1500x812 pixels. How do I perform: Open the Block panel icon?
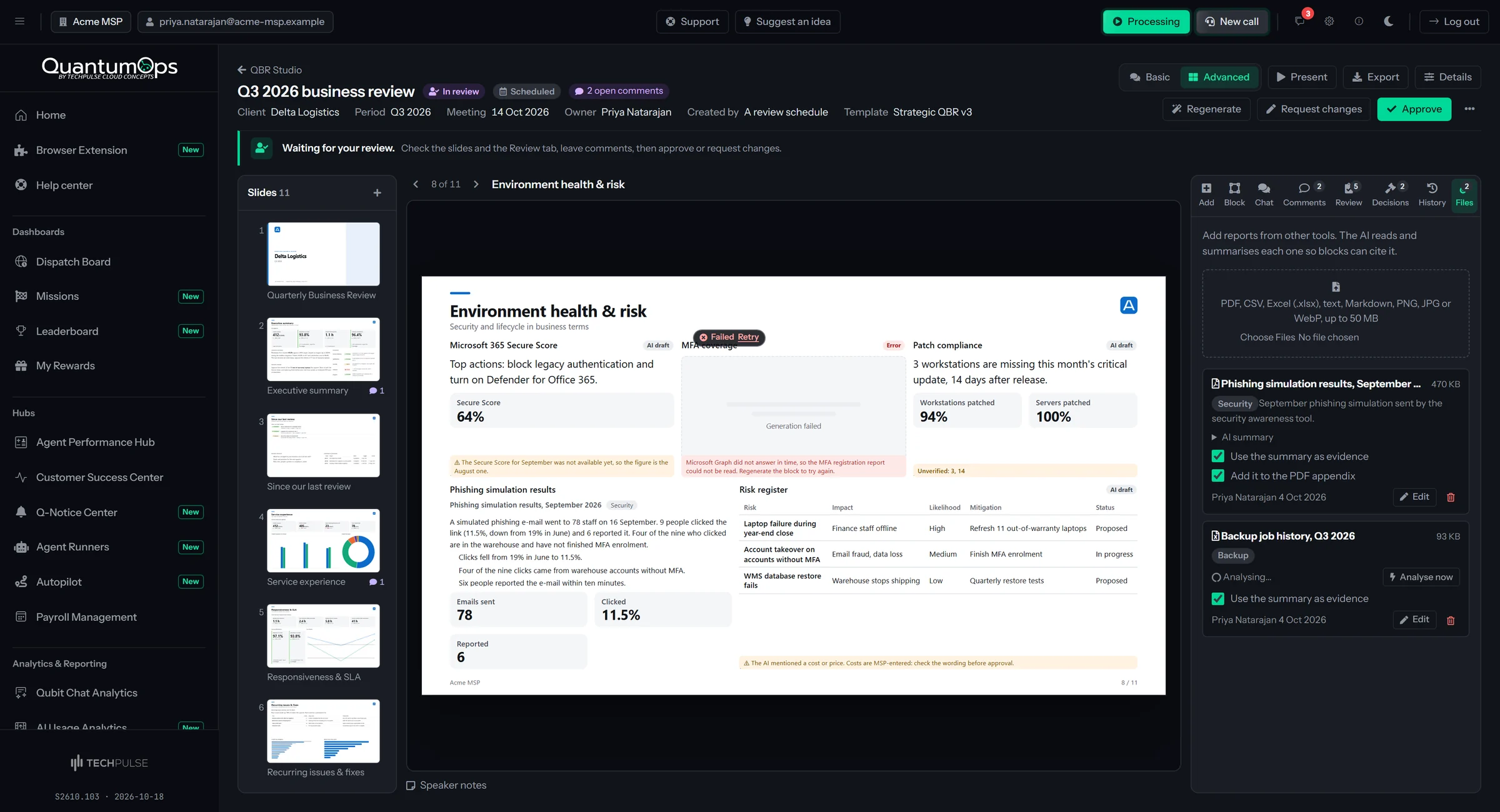coord(1234,194)
